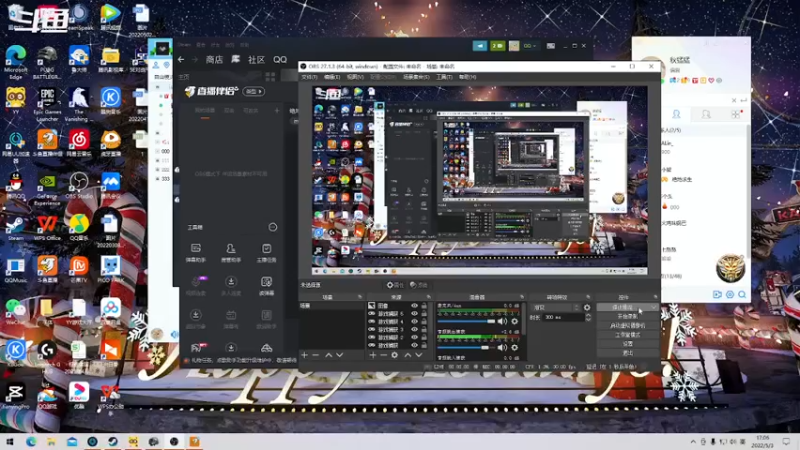The height and width of the screenshot is (450, 800).
Task: Toggle visibility of Game Capture 3 source
Action: 414,330
